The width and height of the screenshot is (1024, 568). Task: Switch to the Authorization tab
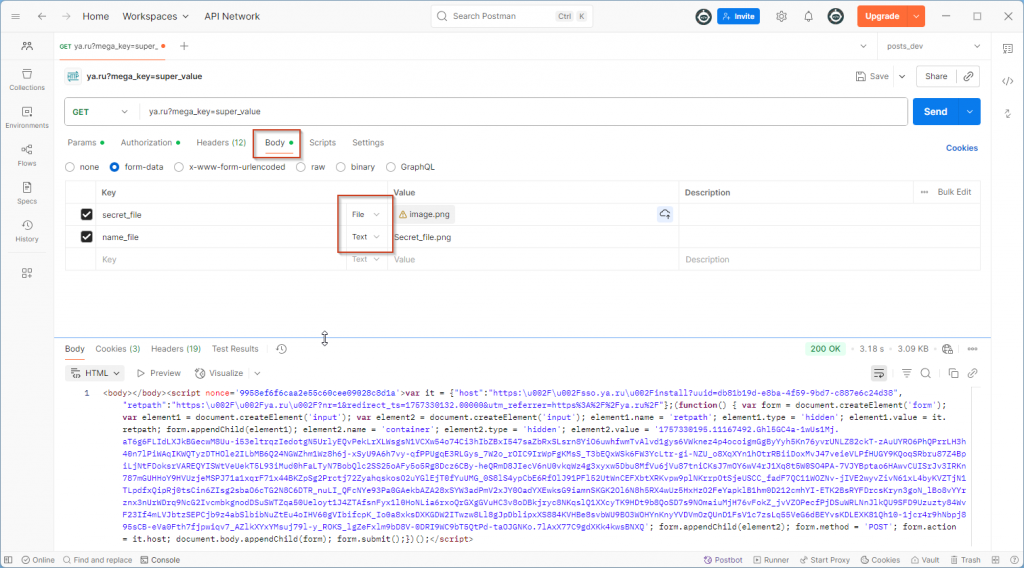150,142
